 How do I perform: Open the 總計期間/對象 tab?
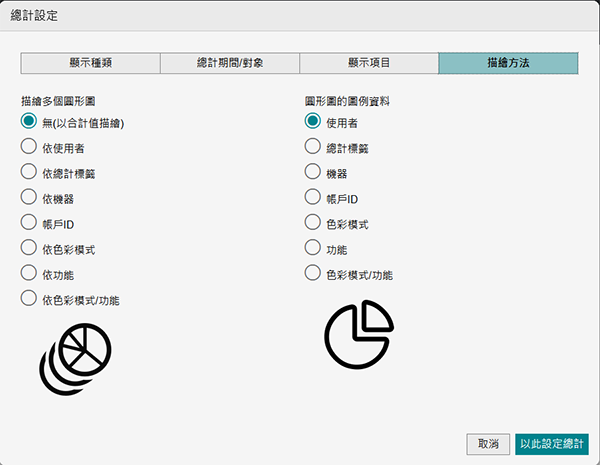tap(230, 62)
